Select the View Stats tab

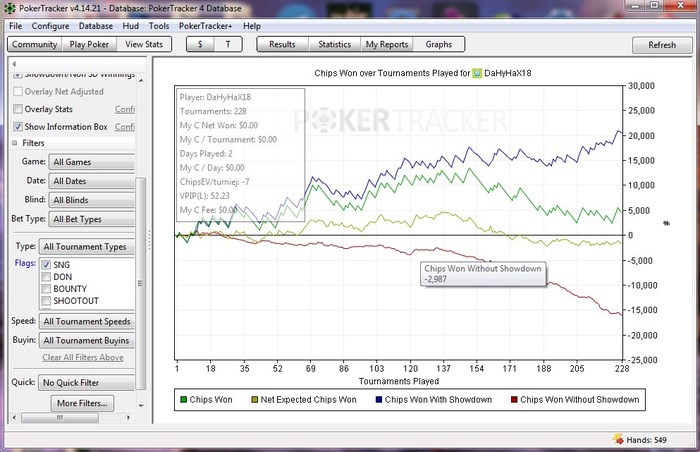click(144, 44)
